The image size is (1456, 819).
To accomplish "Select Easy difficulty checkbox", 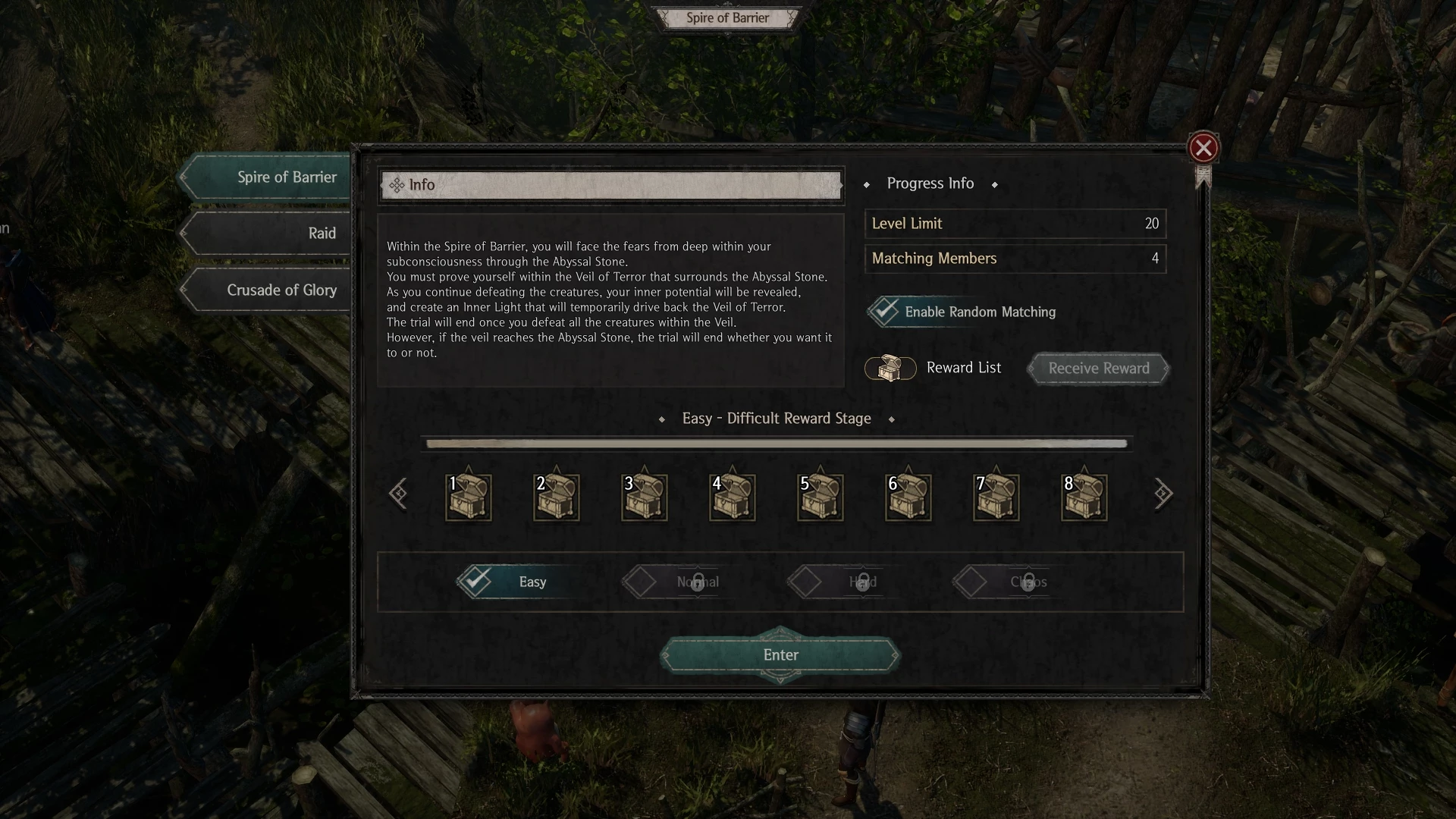I will 475,582.
